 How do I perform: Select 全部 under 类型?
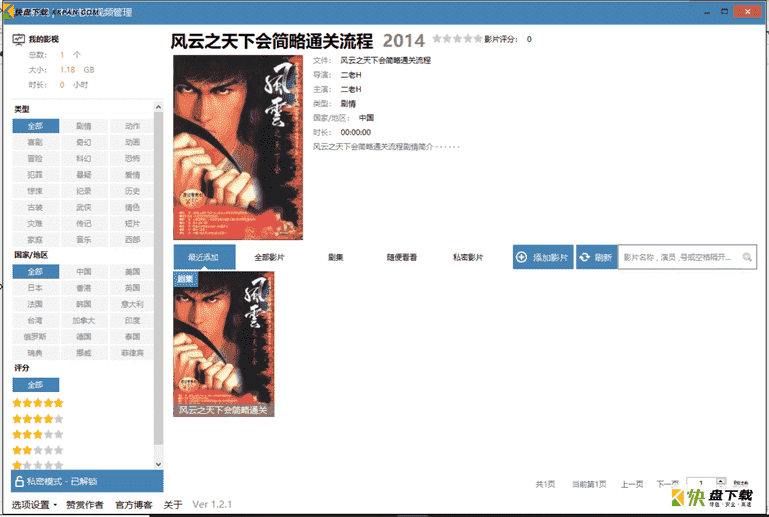click(x=35, y=126)
